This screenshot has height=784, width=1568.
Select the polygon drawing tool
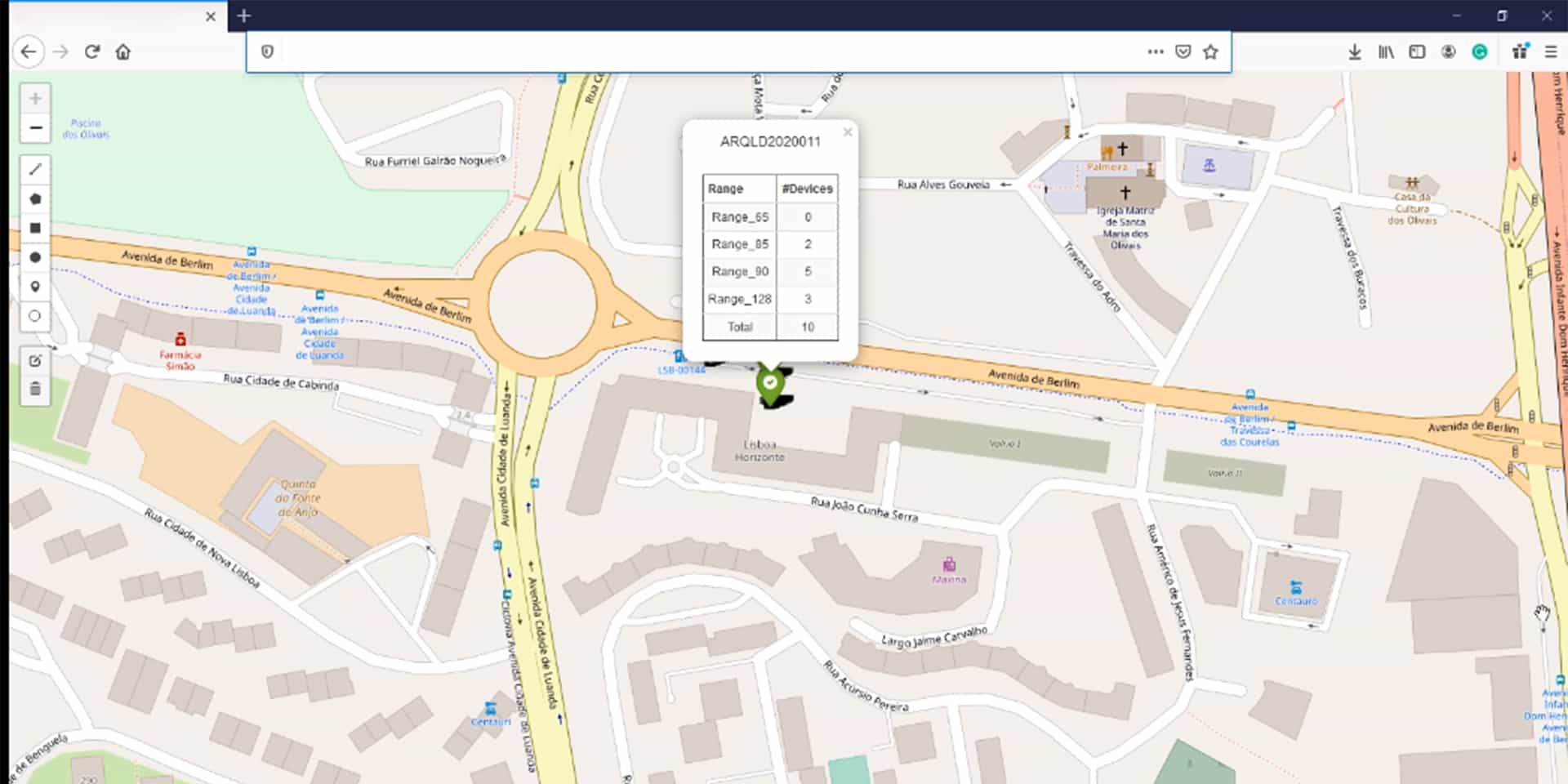tap(35, 198)
